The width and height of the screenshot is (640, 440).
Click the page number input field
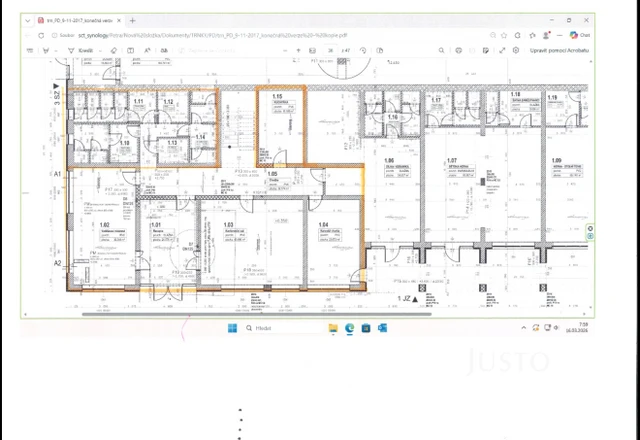331,51
